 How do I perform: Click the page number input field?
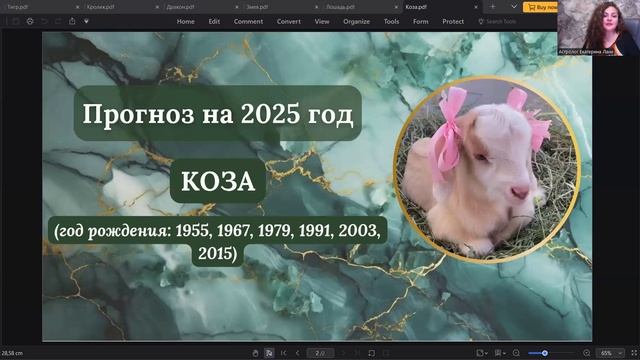pos(320,353)
